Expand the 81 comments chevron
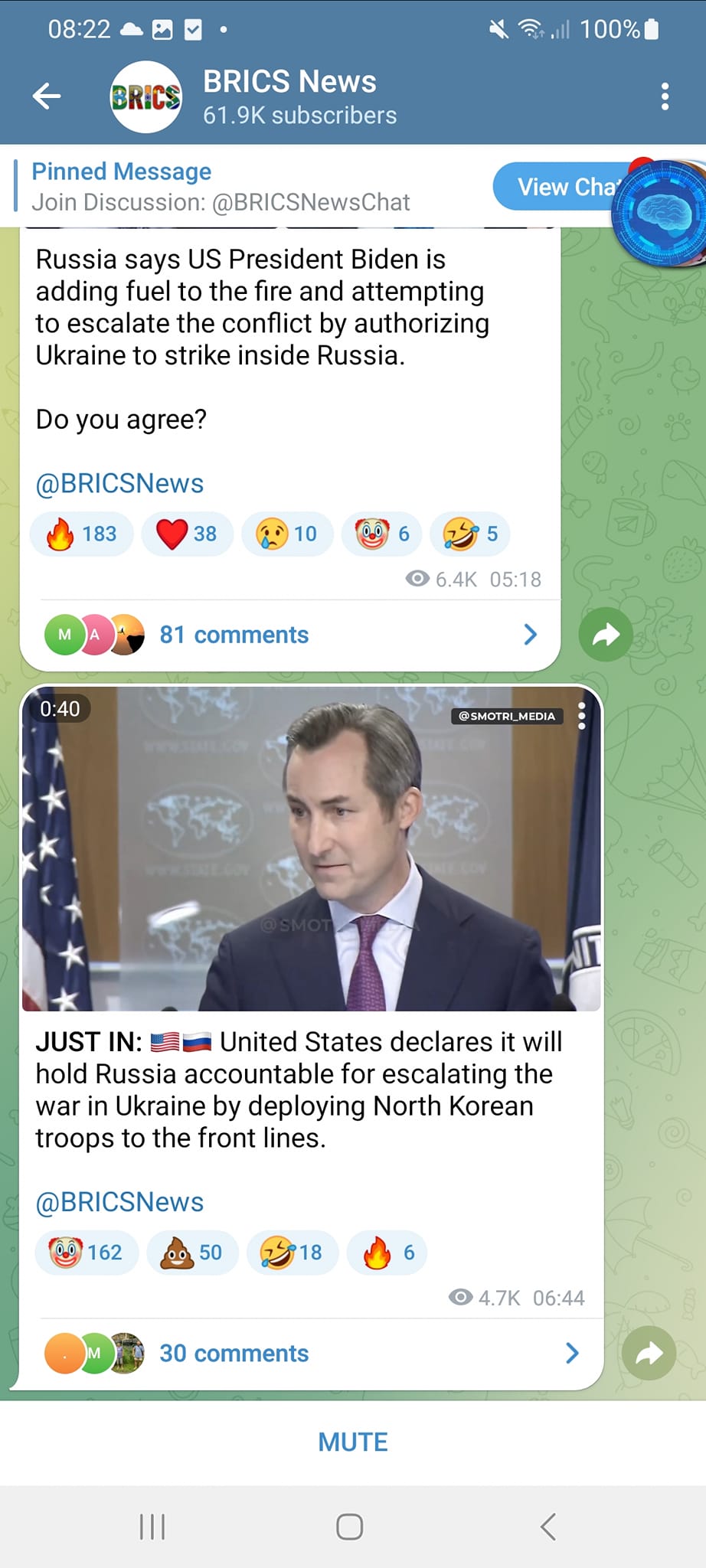 click(x=530, y=635)
